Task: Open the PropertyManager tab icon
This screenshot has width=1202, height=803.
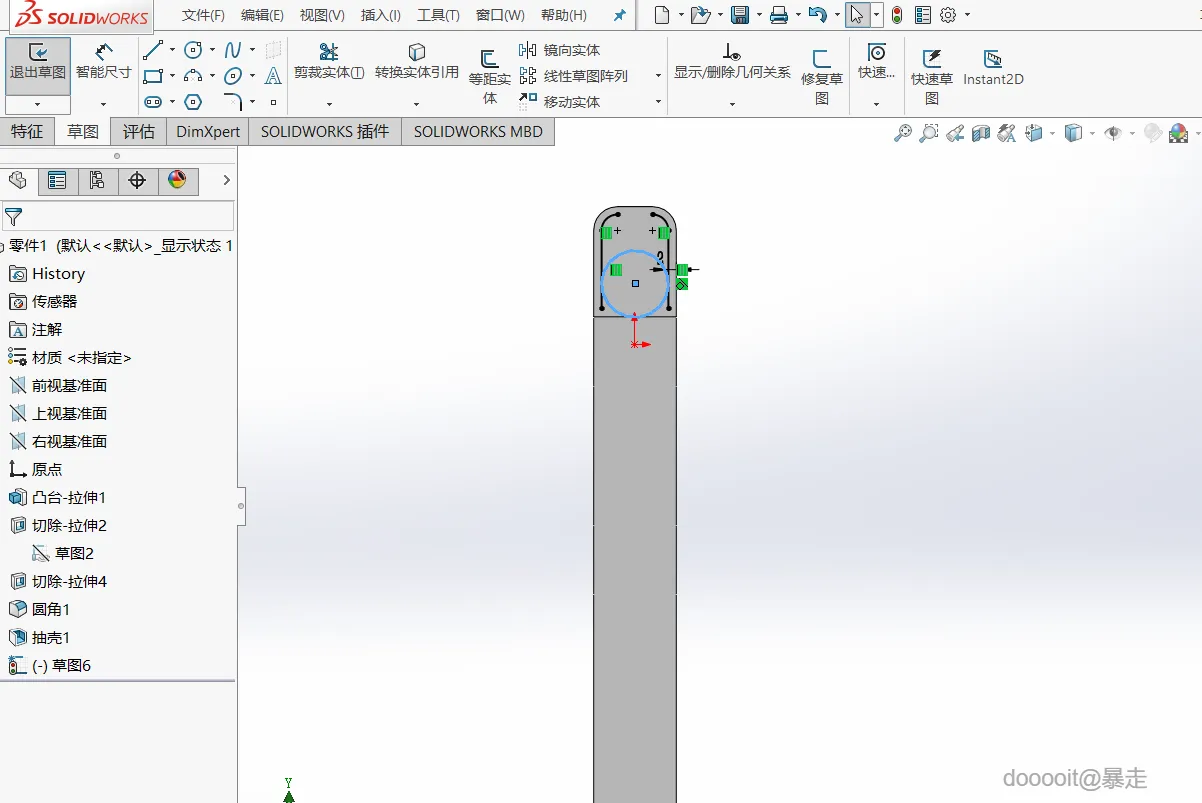Action: (x=57, y=181)
